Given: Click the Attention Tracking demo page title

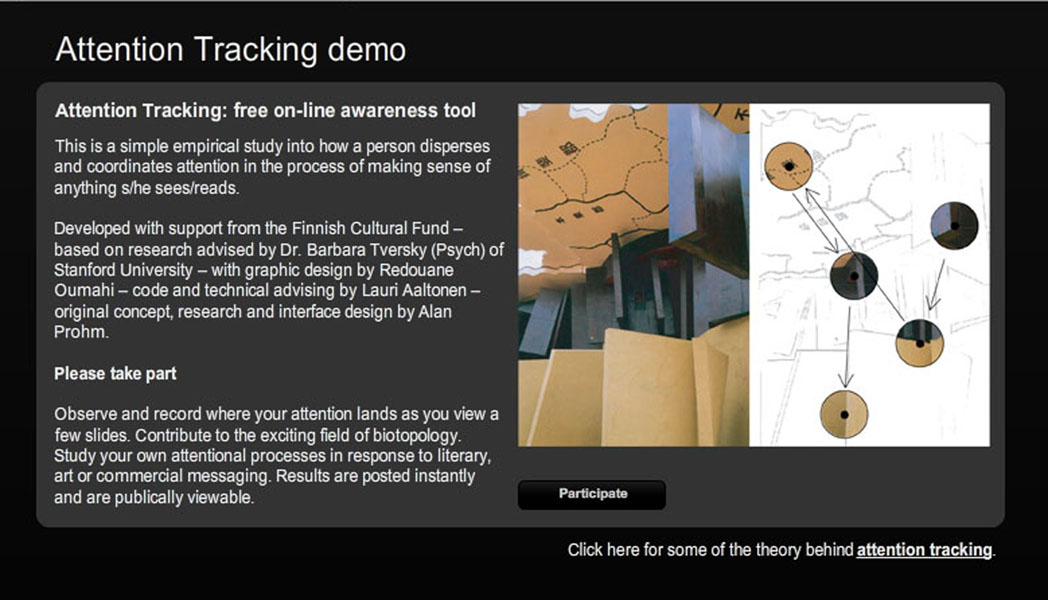Looking at the screenshot, I should point(232,47).
